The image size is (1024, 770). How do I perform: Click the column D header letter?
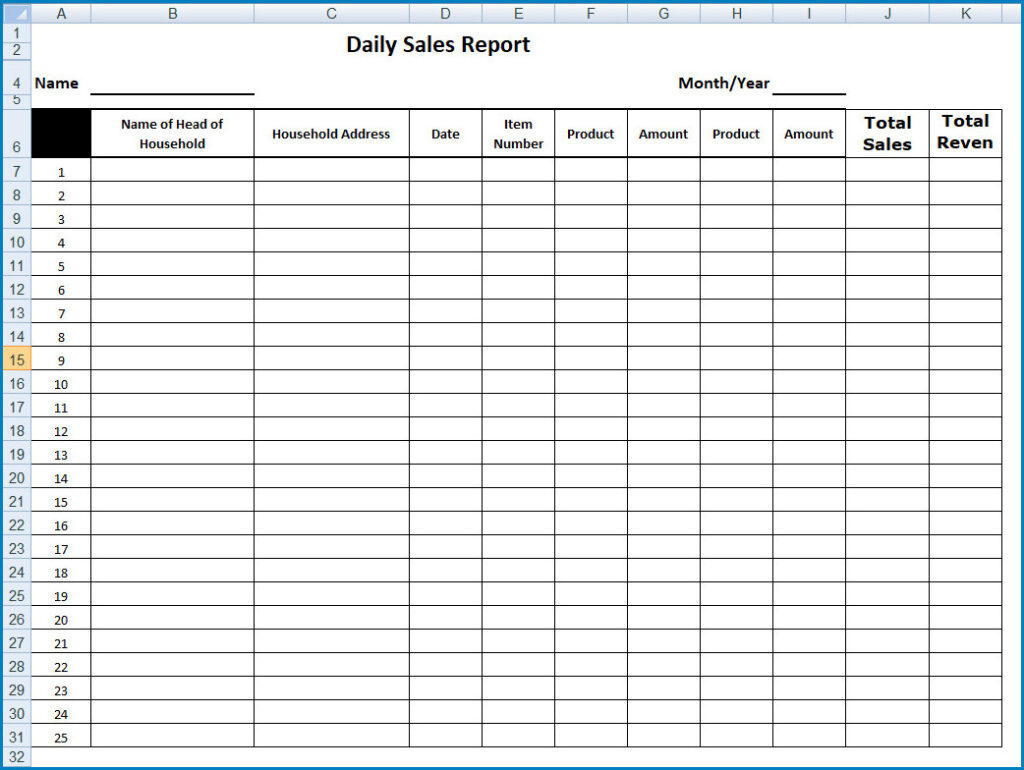tap(445, 13)
